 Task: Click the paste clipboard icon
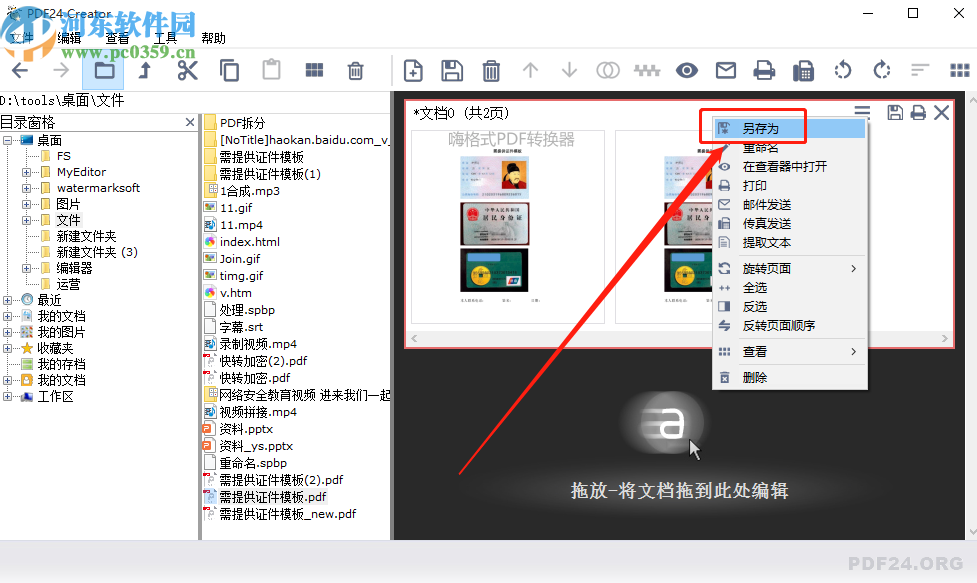point(271,70)
